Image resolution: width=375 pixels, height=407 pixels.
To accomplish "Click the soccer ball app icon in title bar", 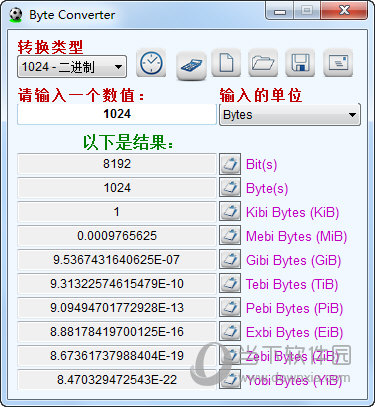I will (15, 15).
